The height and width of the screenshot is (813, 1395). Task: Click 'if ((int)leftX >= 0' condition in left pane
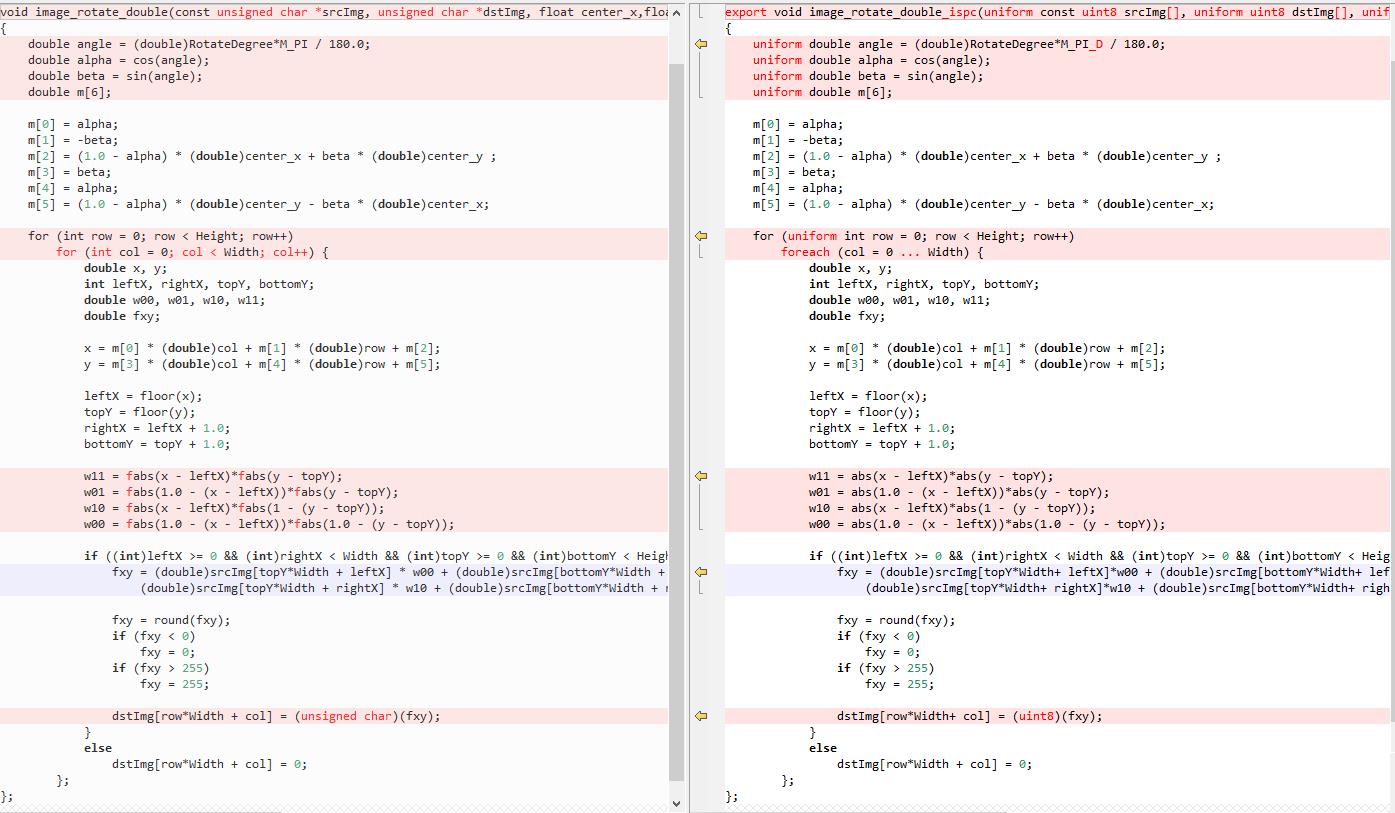coord(376,556)
